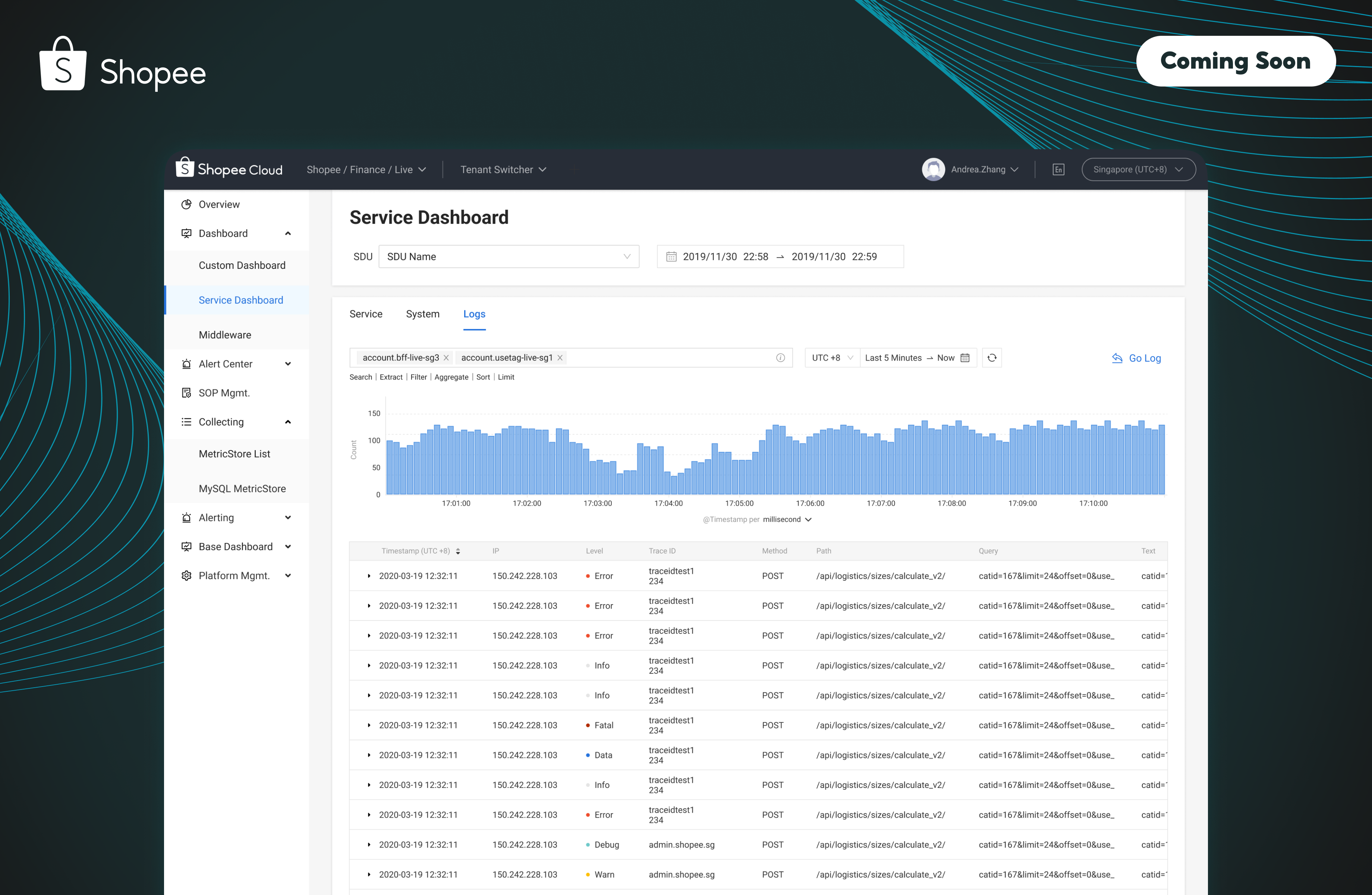Click the Coming Soon button

click(x=1236, y=60)
